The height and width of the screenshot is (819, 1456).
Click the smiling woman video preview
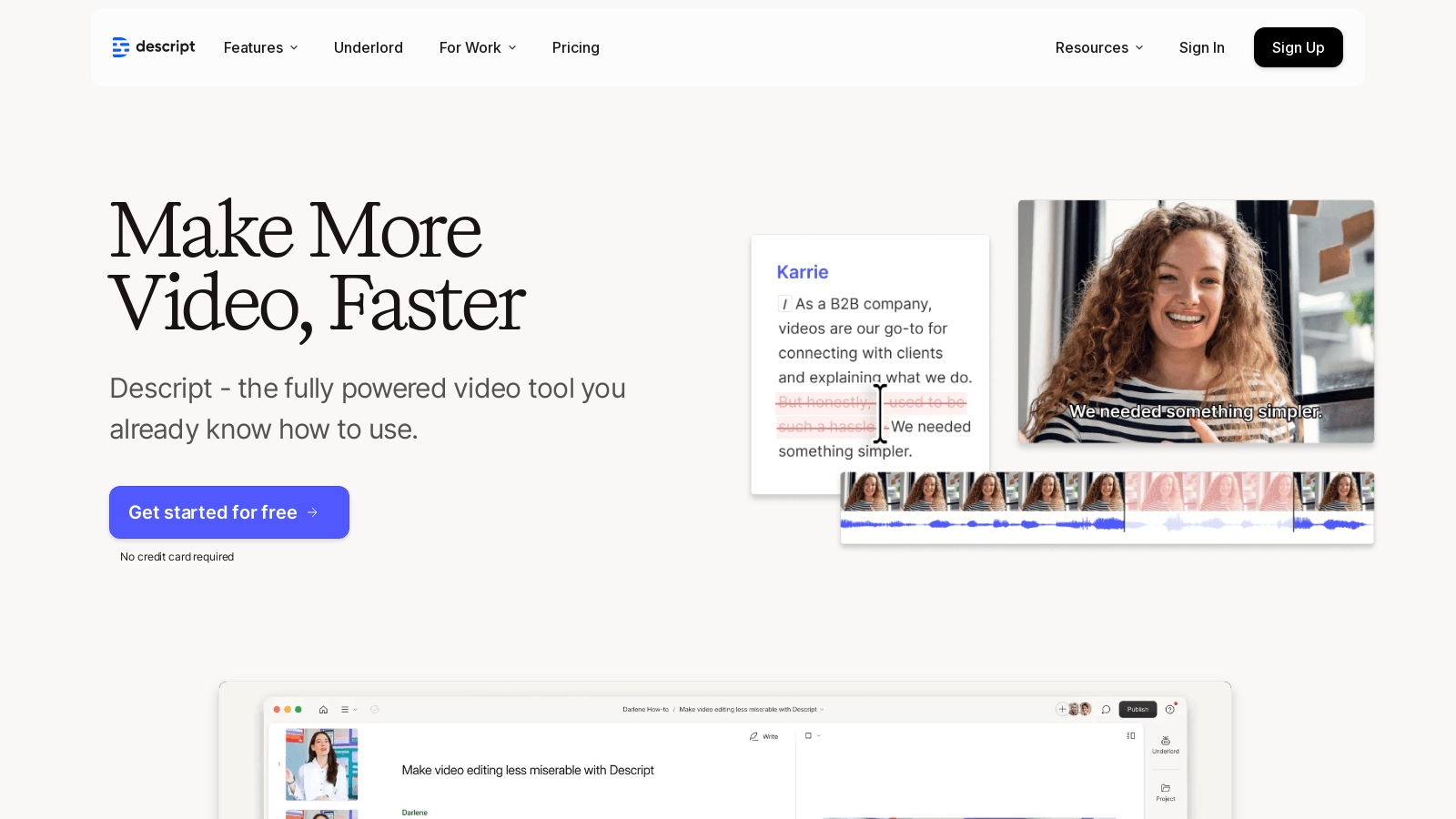(x=1196, y=322)
